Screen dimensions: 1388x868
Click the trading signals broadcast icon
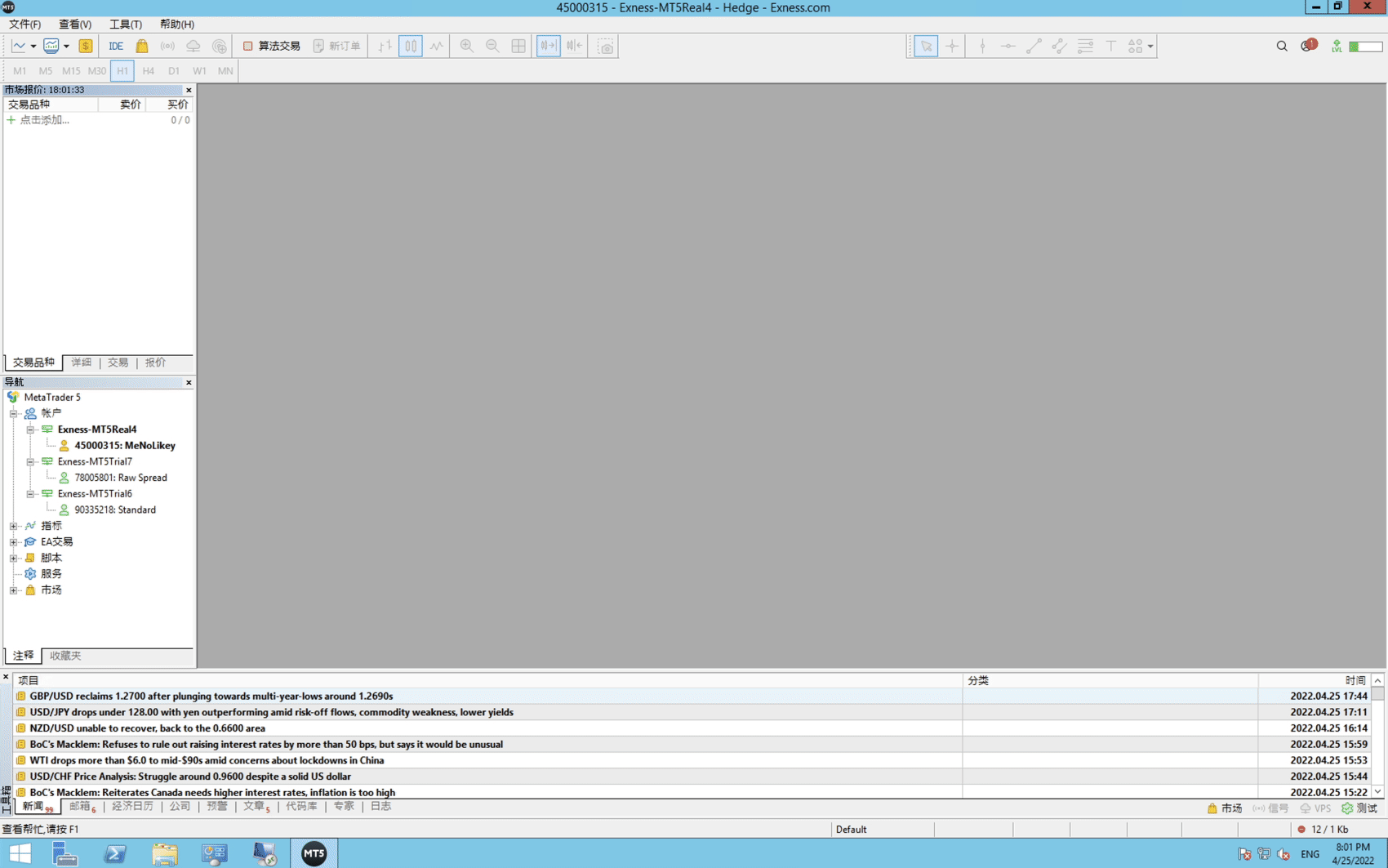(167, 47)
